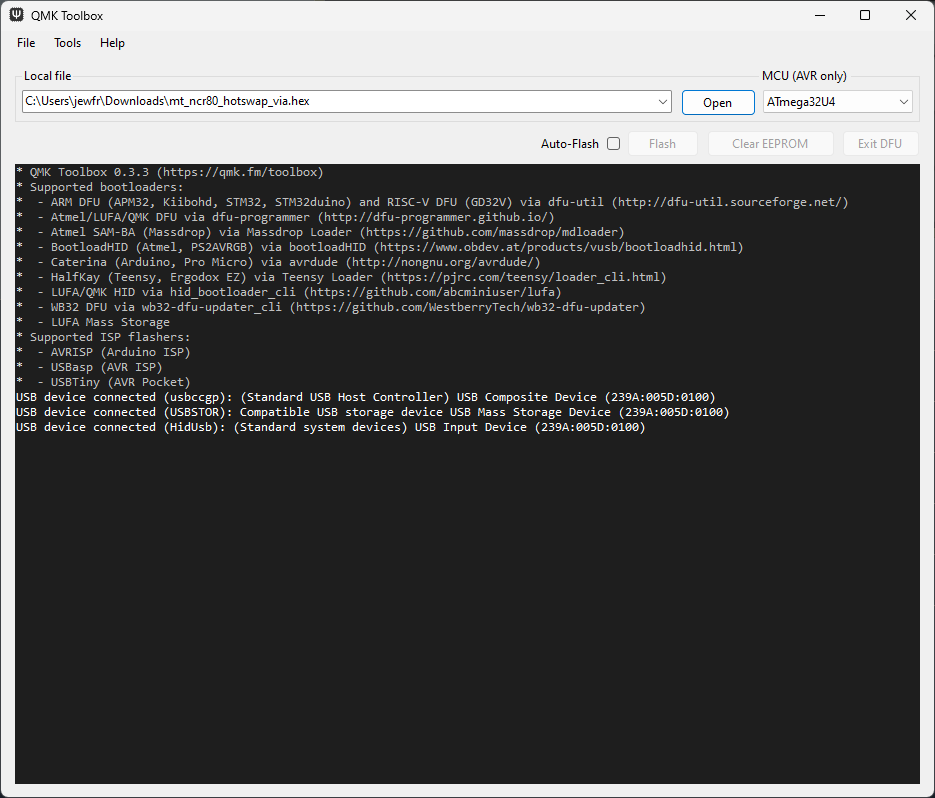Click the 'Supported ISP flashers:' log line
Screen dimensions: 935x798
103,337
